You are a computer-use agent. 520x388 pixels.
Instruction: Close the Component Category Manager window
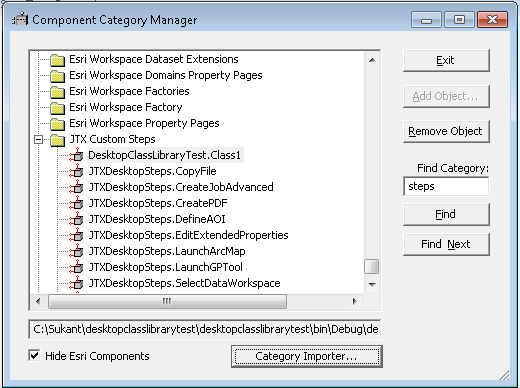[x=492, y=20]
